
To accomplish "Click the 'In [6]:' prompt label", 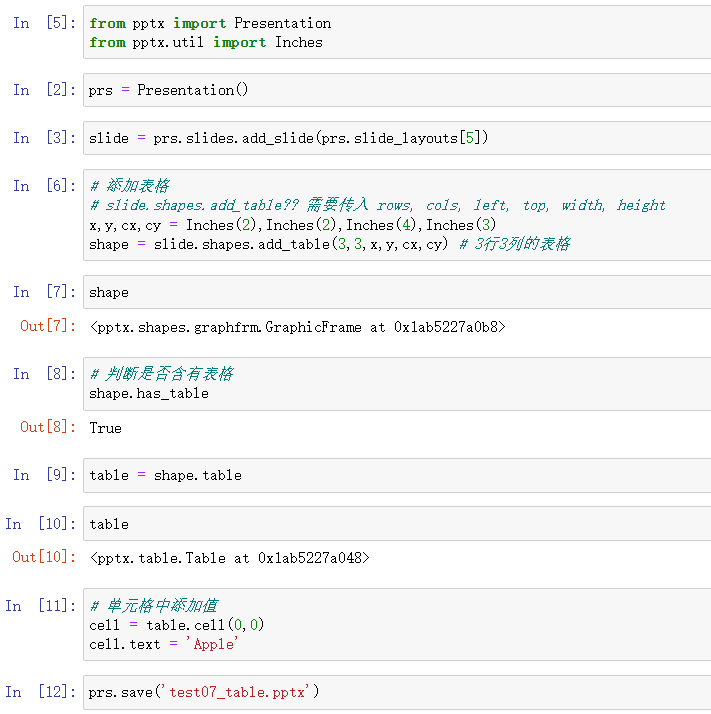I will coord(45,186).
